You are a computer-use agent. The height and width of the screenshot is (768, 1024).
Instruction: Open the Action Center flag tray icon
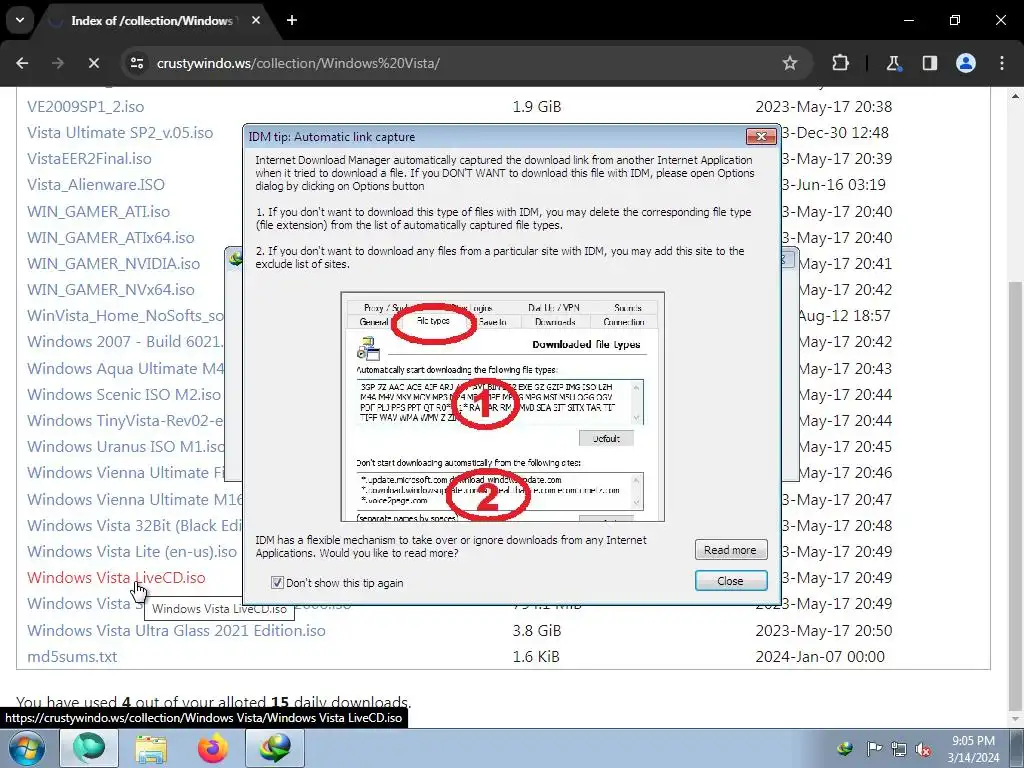click(874, 748)
